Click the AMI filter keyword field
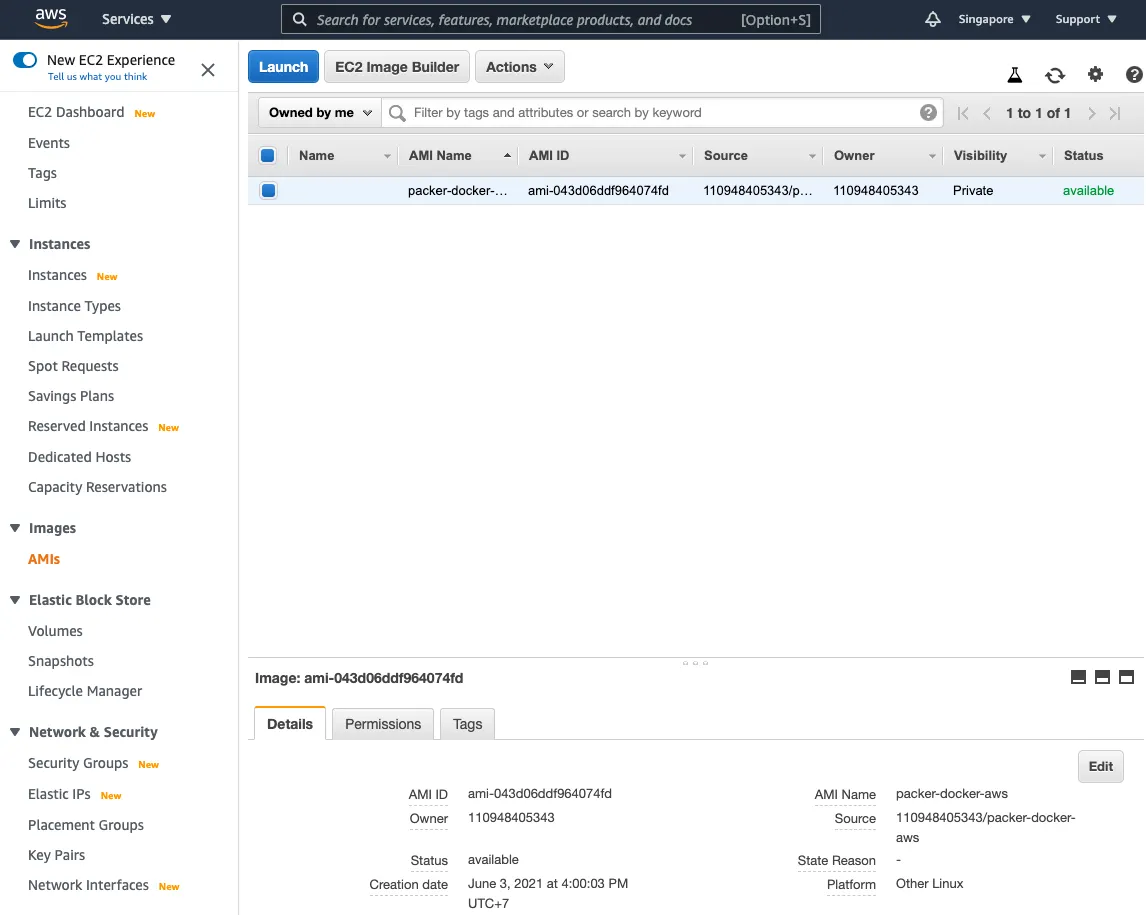The image size is (1146, 915). tap(662, 113)
